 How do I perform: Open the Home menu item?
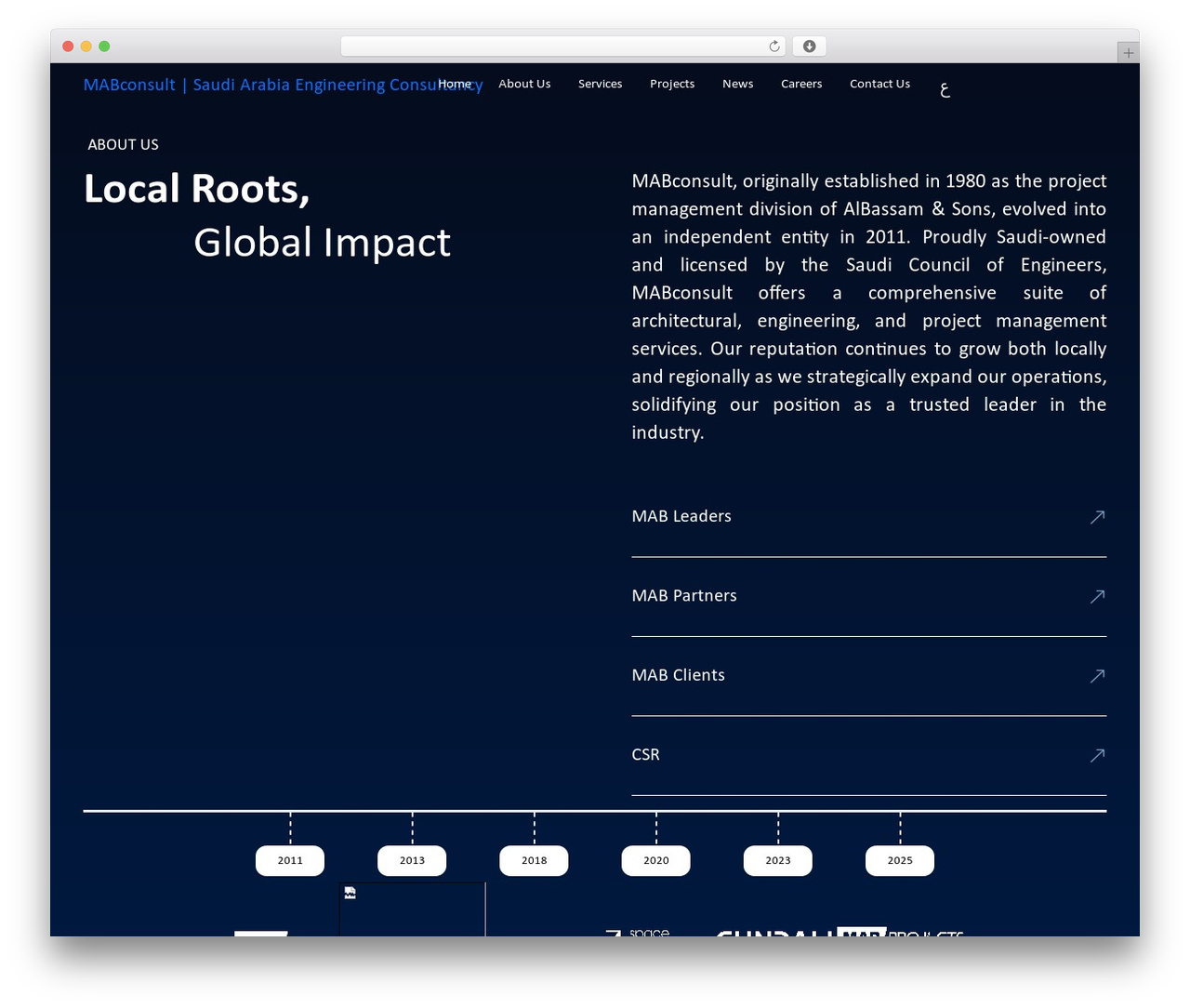pos(455,84)
